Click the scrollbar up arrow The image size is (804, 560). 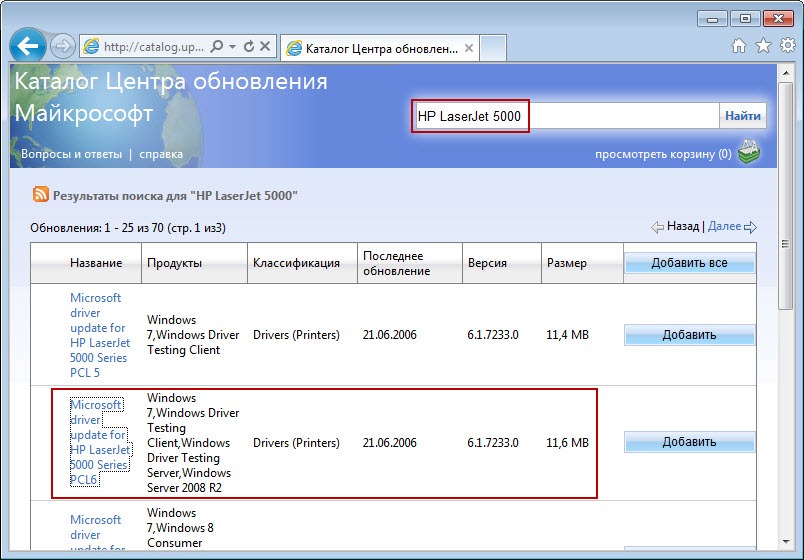(786, 73)
